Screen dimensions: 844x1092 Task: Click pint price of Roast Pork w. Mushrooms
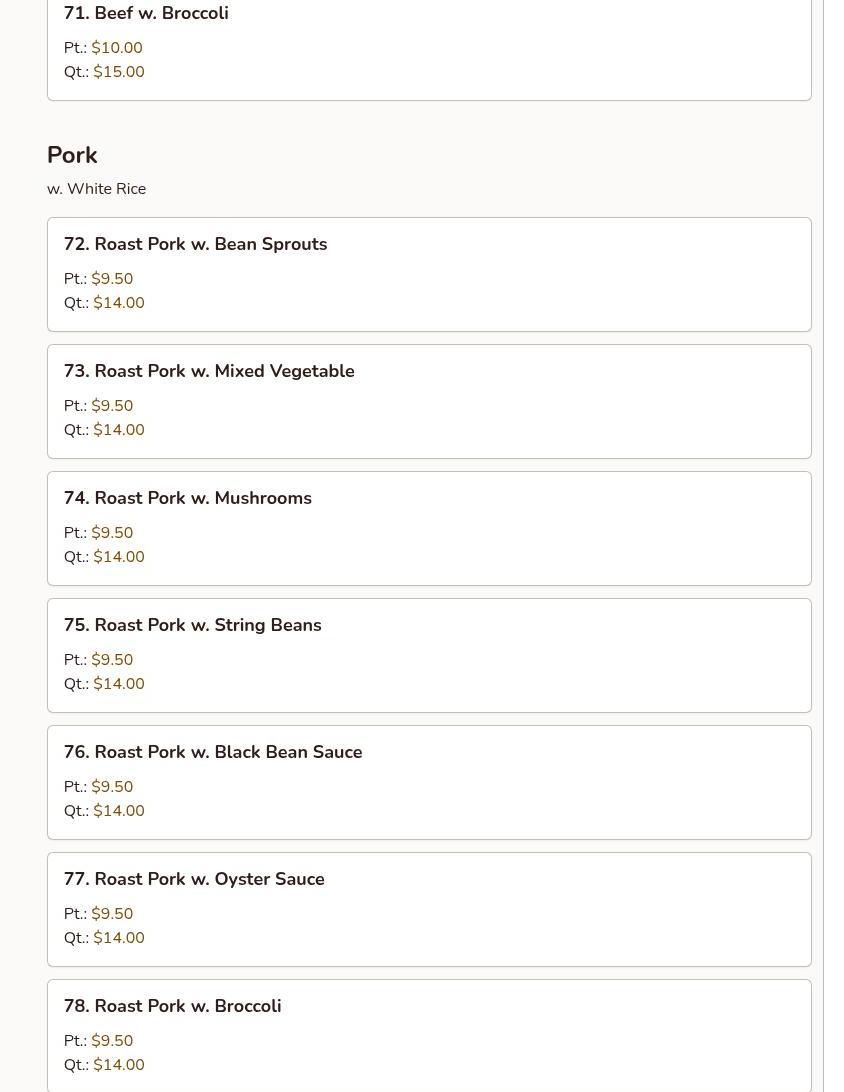[x=112, y=533]
